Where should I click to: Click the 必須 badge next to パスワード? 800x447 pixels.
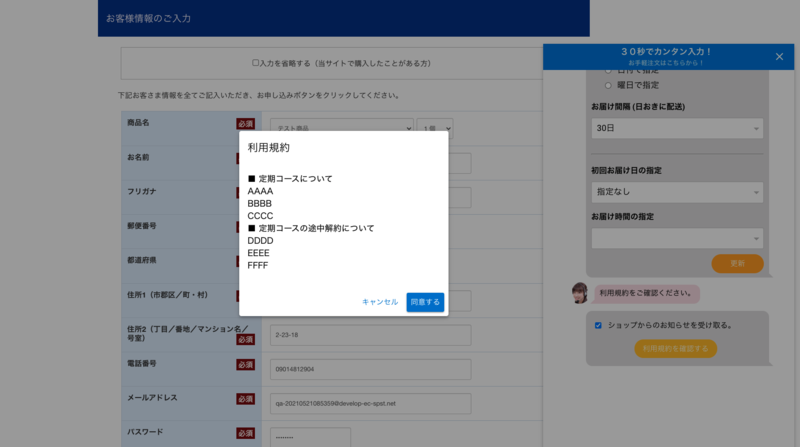(245, 433)
